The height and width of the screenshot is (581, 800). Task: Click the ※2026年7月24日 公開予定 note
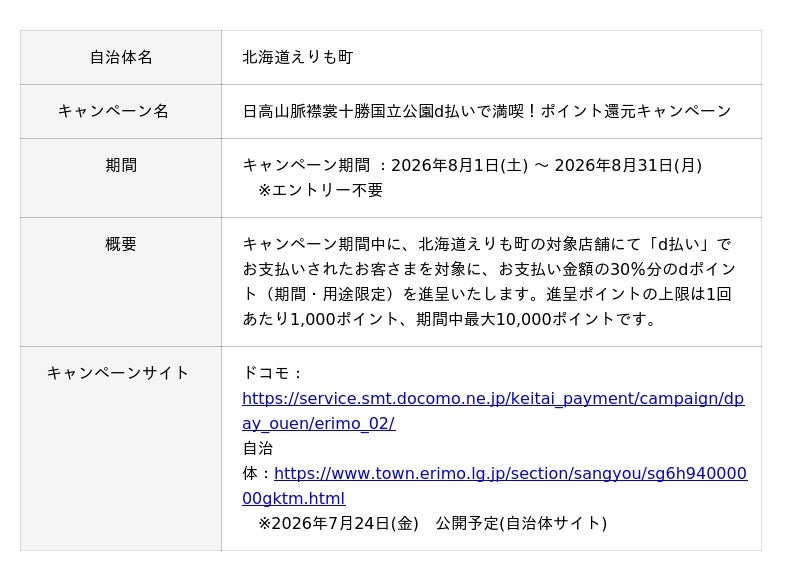tap(433, 523)
